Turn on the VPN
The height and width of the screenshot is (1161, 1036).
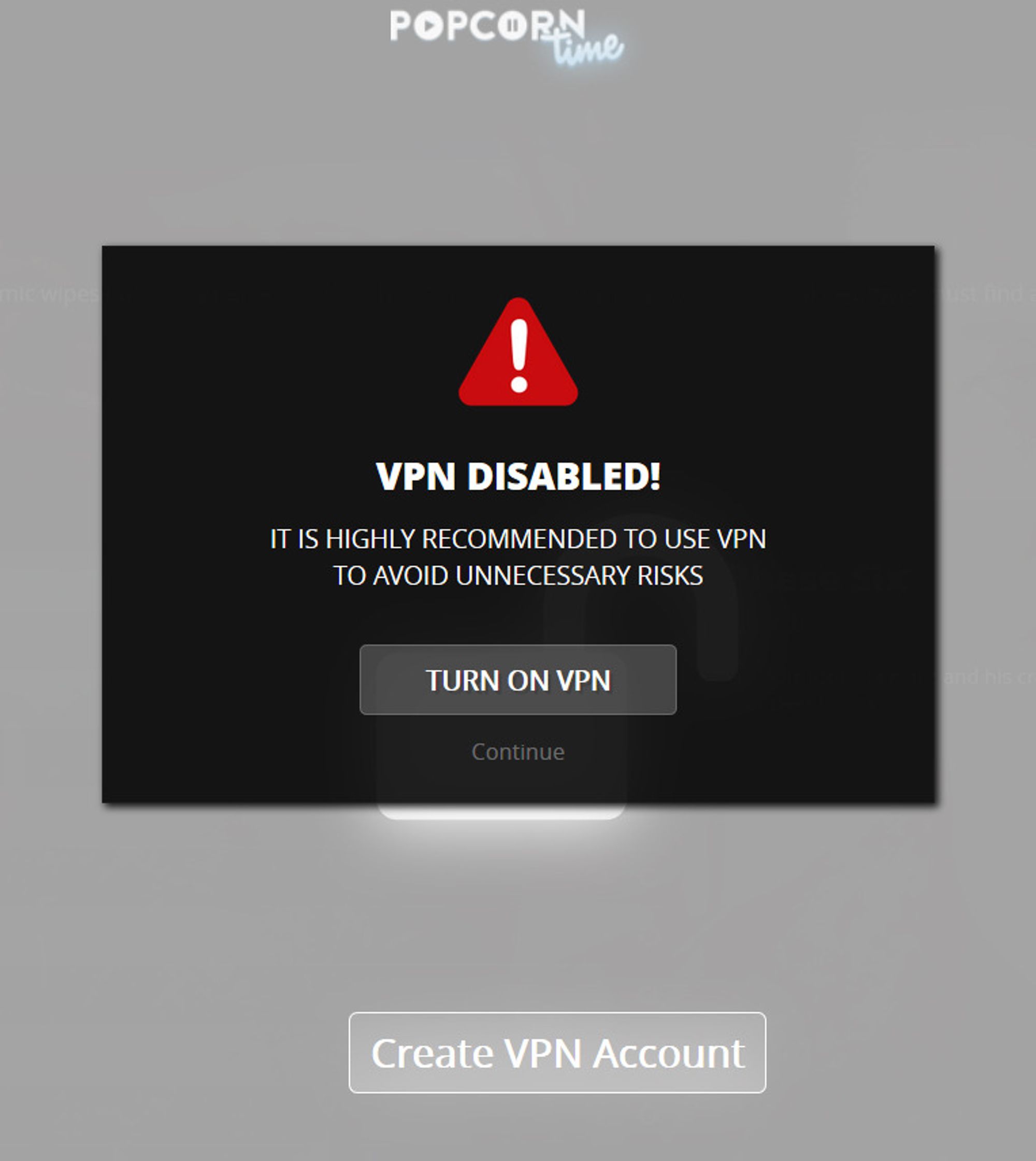click(x=518, y=679)
